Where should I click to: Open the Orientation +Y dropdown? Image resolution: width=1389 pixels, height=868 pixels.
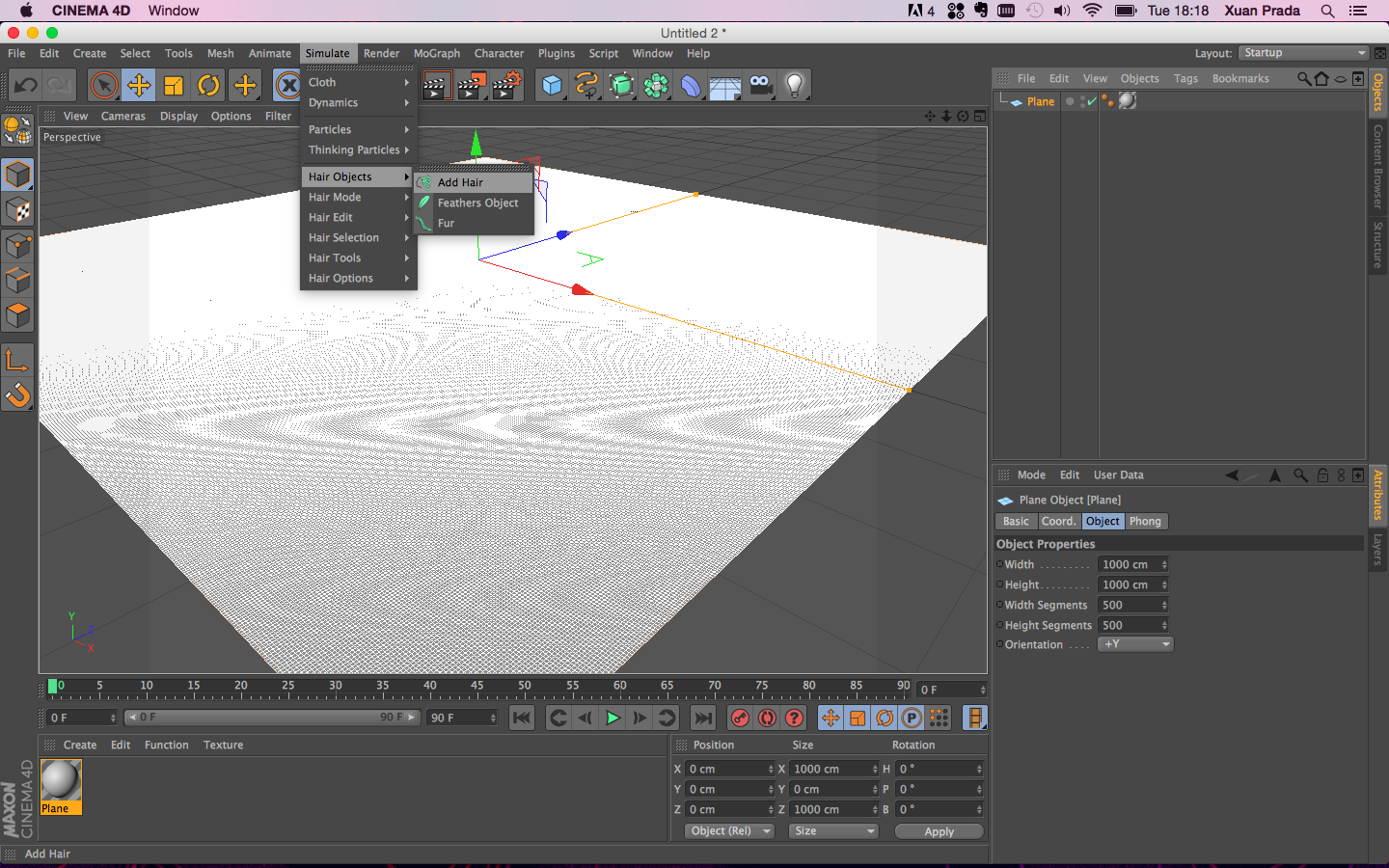[1135, 644]
